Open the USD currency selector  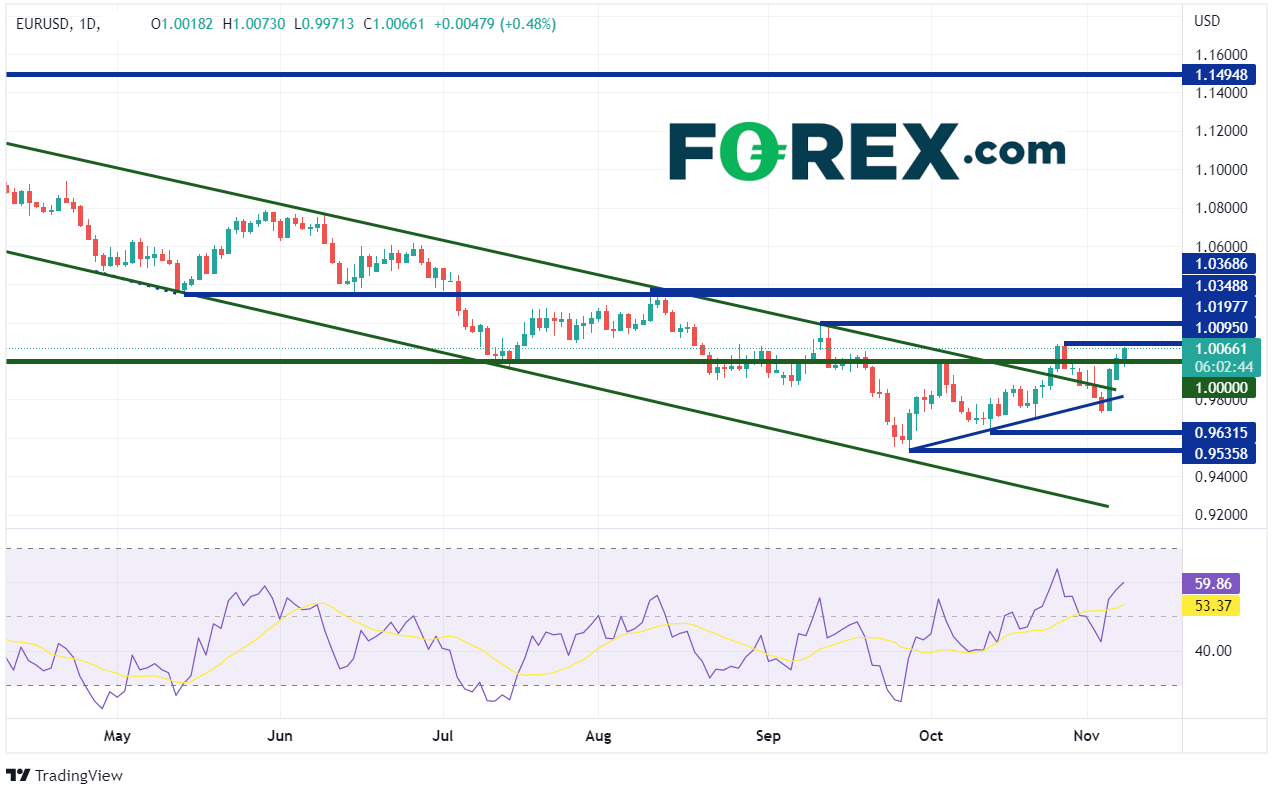coord(1207,21)
